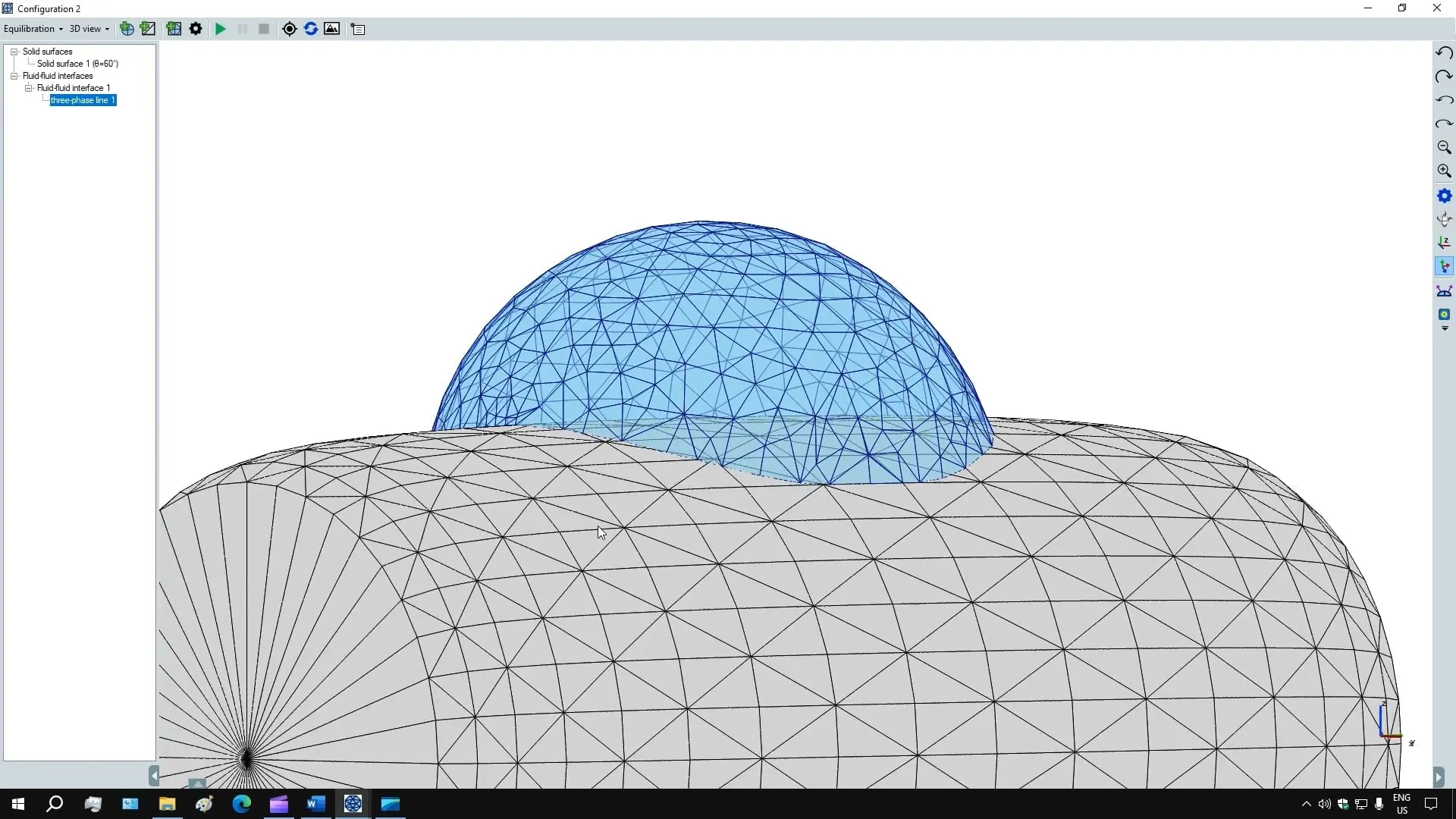1456x819 pixels.
Task: Rotate view clockwise with large arrow
Action: click(x=1444, y=76)
